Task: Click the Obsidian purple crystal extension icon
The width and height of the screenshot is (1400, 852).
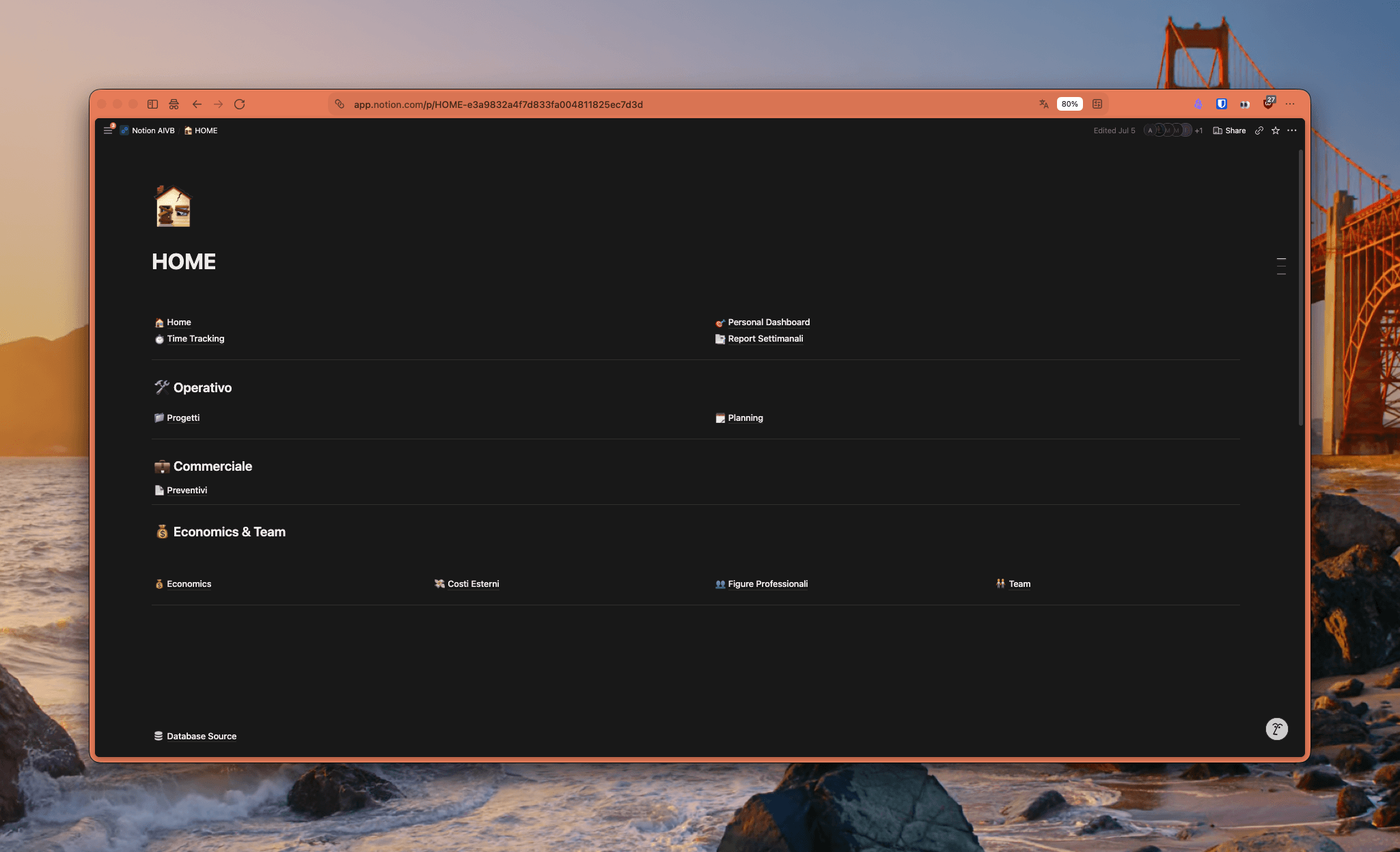Action: (x=1198, y=104)
